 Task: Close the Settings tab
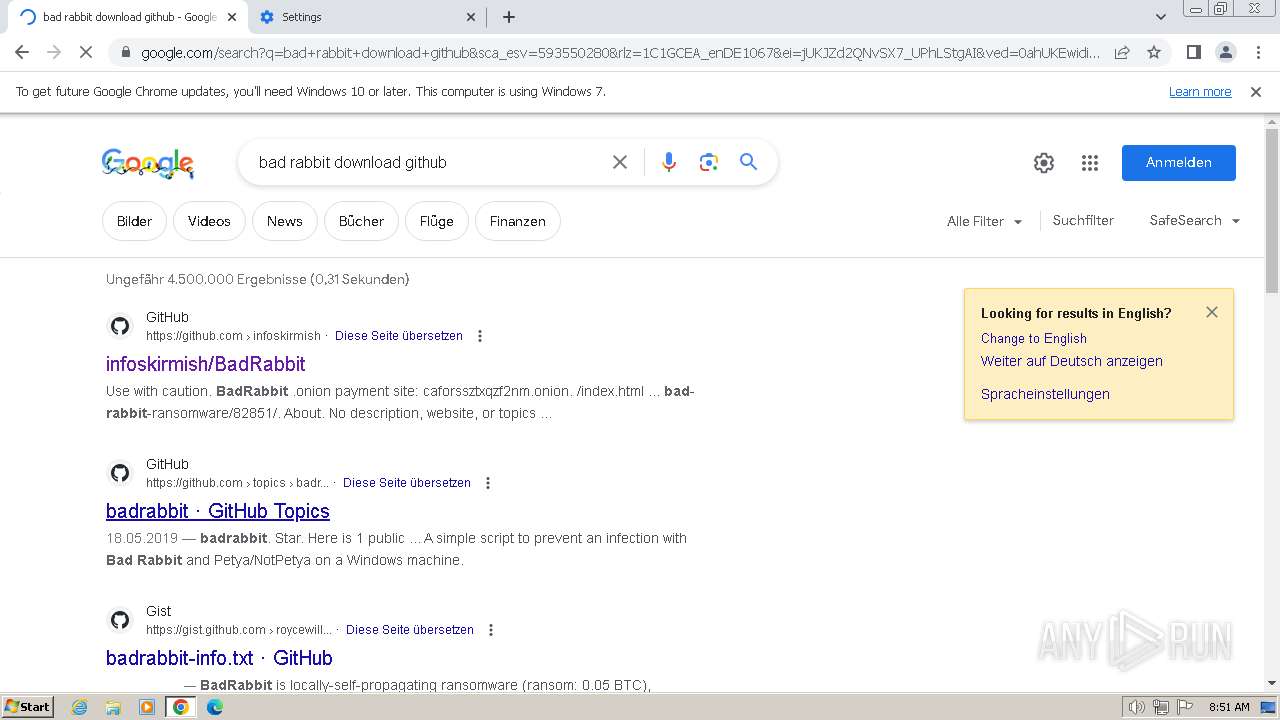tap(472, 17)
